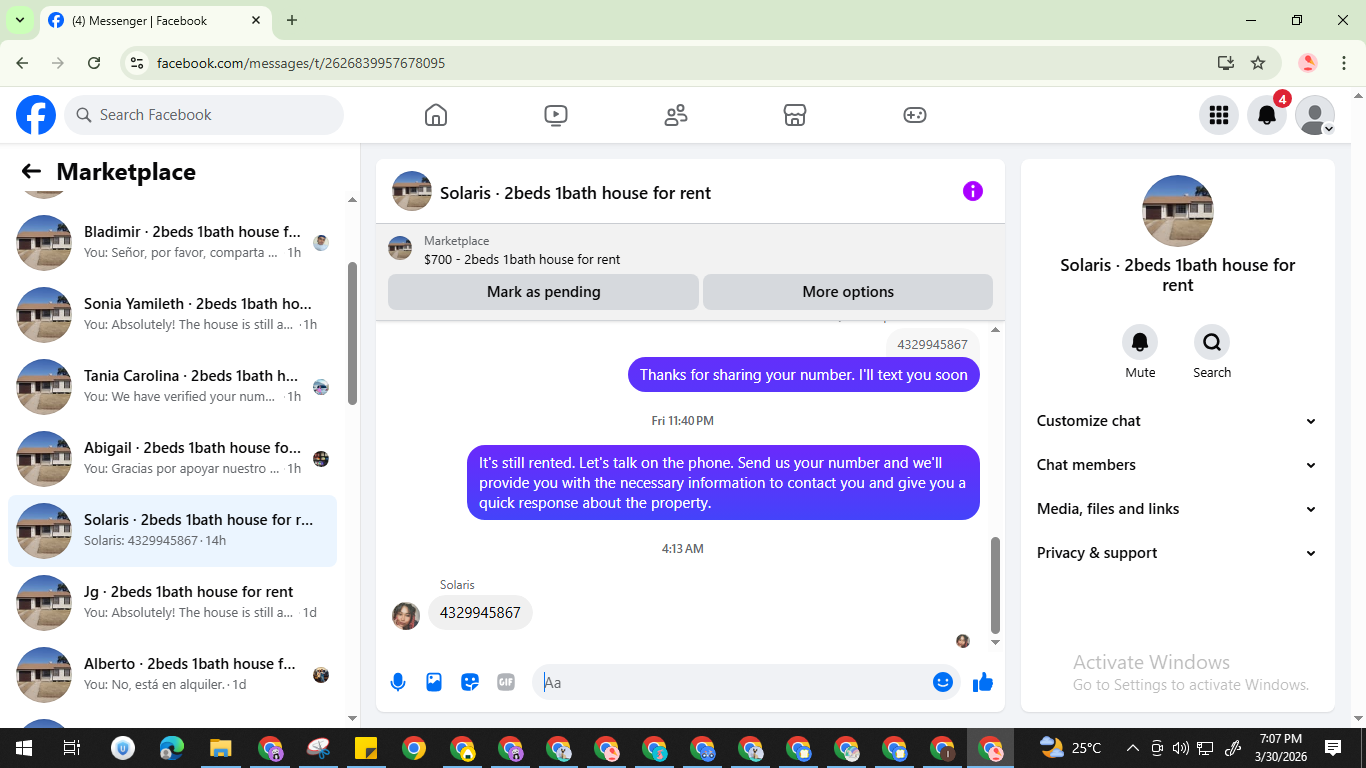Open Task View on taskbar
Viewport: 1366px width, 768px height.
72,748
